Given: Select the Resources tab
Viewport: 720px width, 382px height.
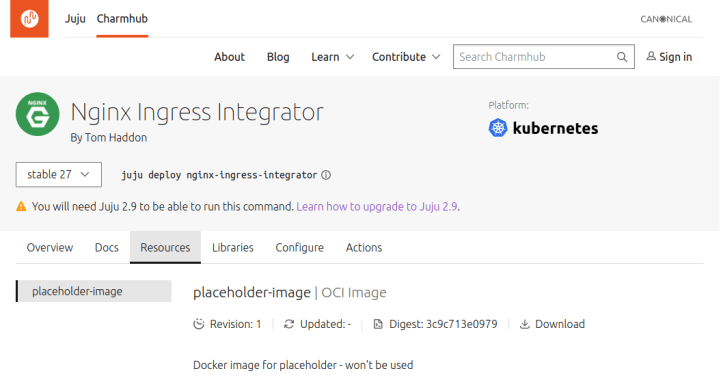Looking at the screenshot, I should click(x=165, y=247).
